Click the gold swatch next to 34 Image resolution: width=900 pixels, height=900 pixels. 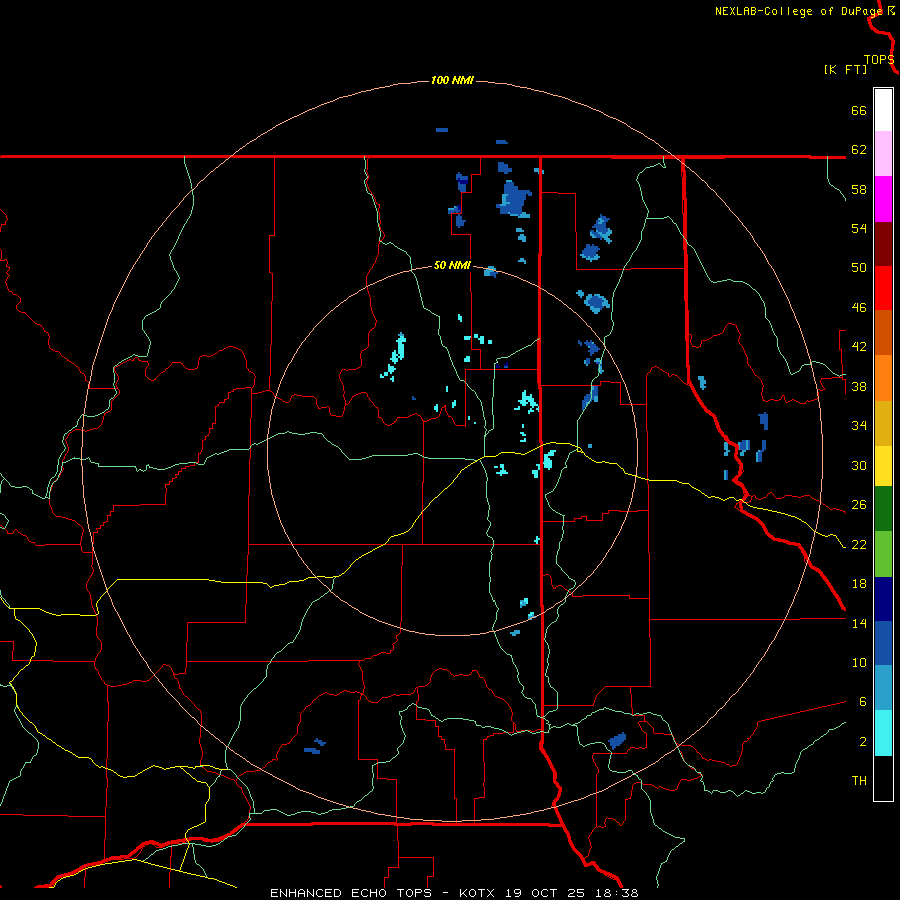point(883,423)
